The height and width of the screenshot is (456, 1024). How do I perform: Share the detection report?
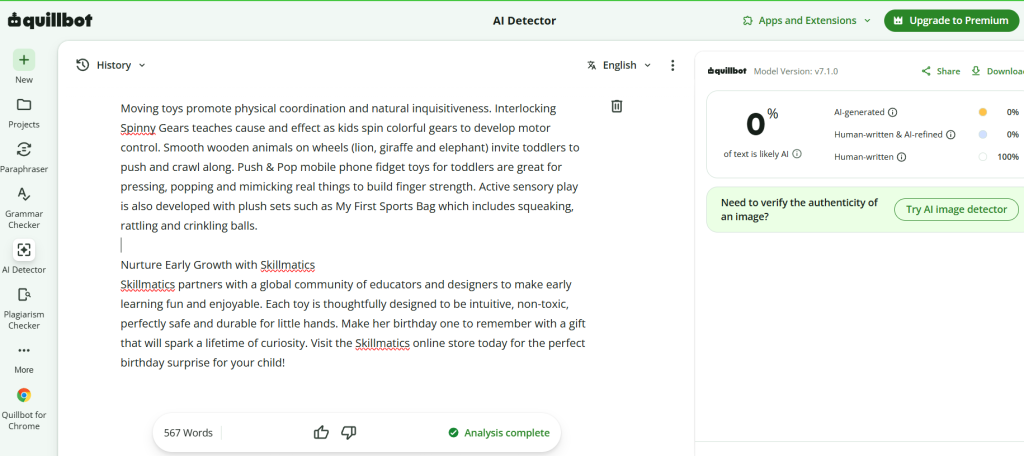click(941, 71)
